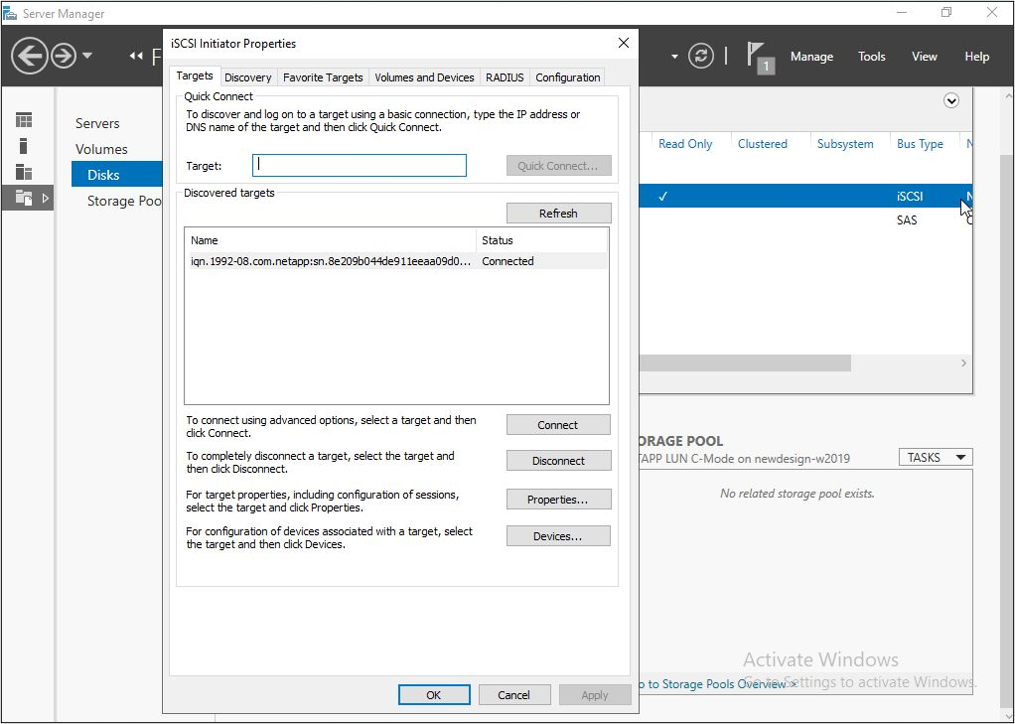This screenshot has height=724, width=1015.
Task: Click the Disconnect button
Action: (558, 461)
